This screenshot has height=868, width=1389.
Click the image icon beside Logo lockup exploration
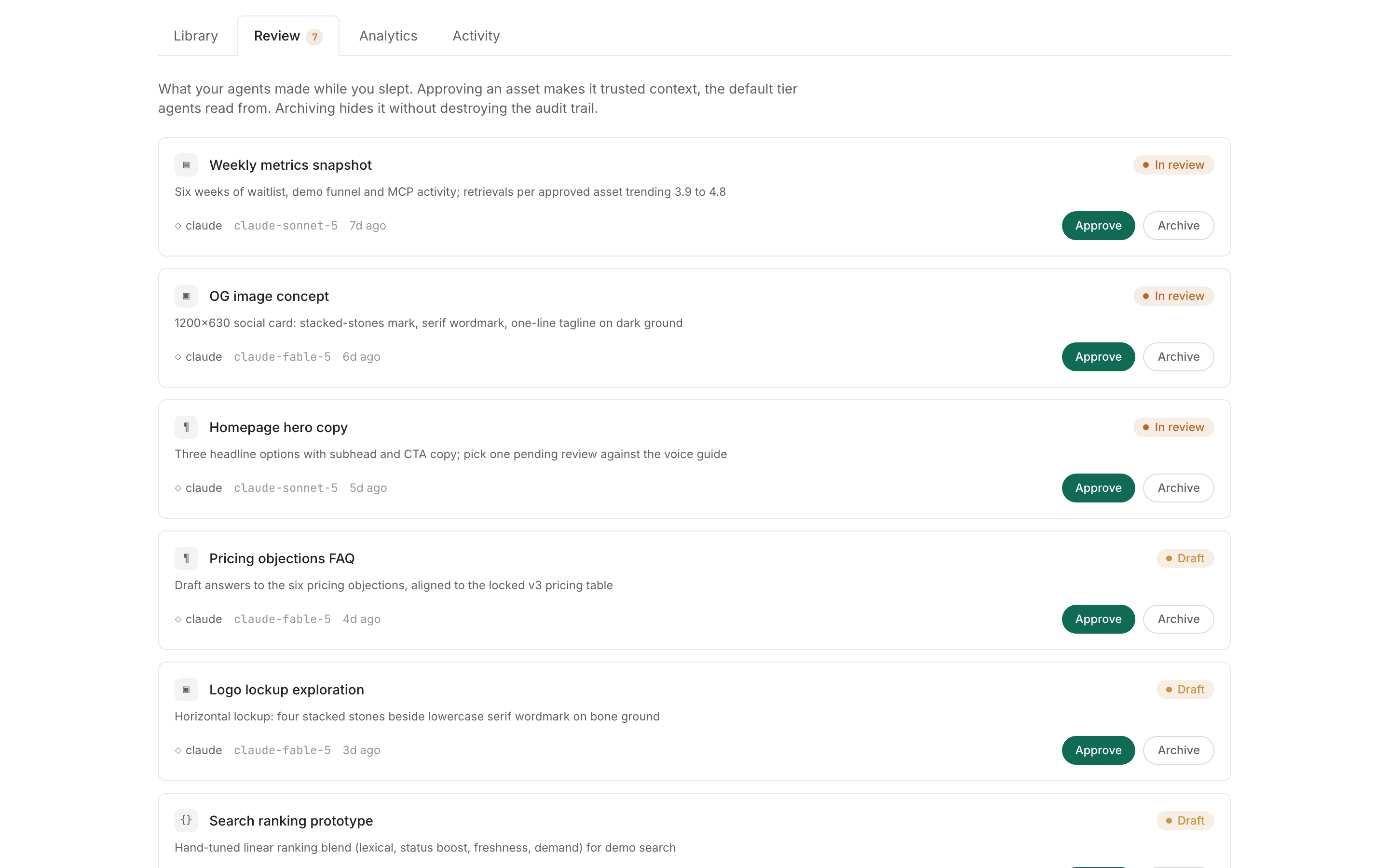pos(186,690)
